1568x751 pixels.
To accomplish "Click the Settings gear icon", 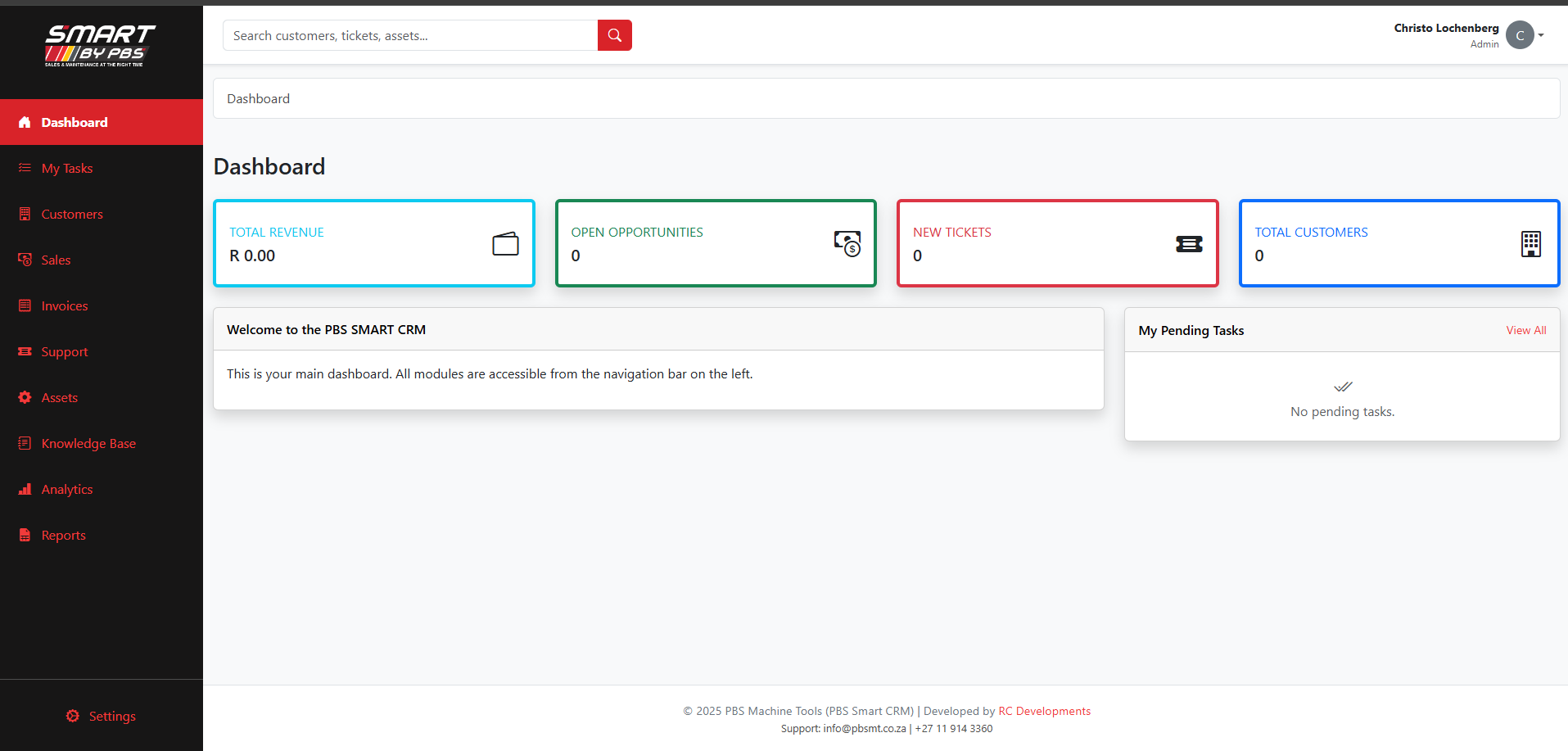I will (73, 716).
